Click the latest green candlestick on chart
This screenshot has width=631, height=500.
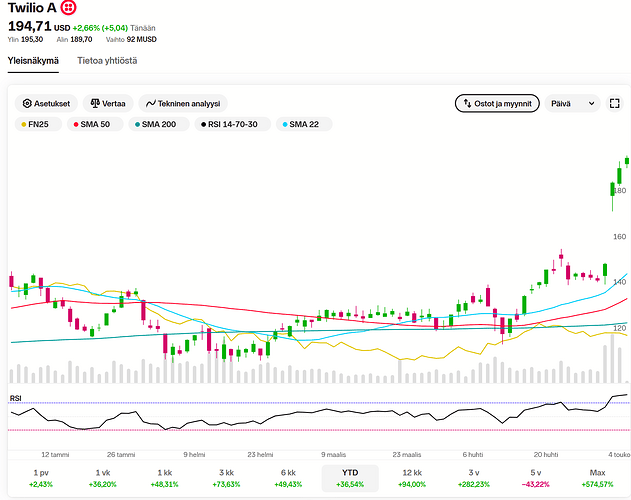click(x=627, y=161)
